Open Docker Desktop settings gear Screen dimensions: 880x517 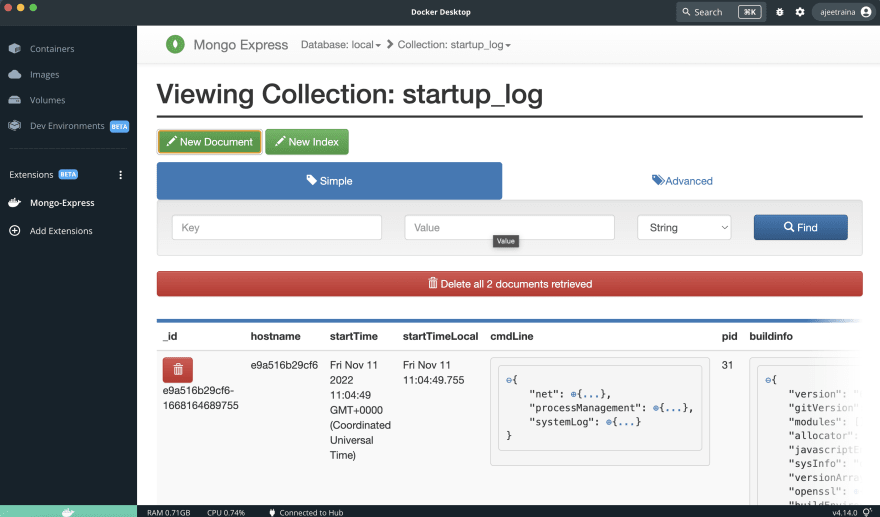click(800, 12)
